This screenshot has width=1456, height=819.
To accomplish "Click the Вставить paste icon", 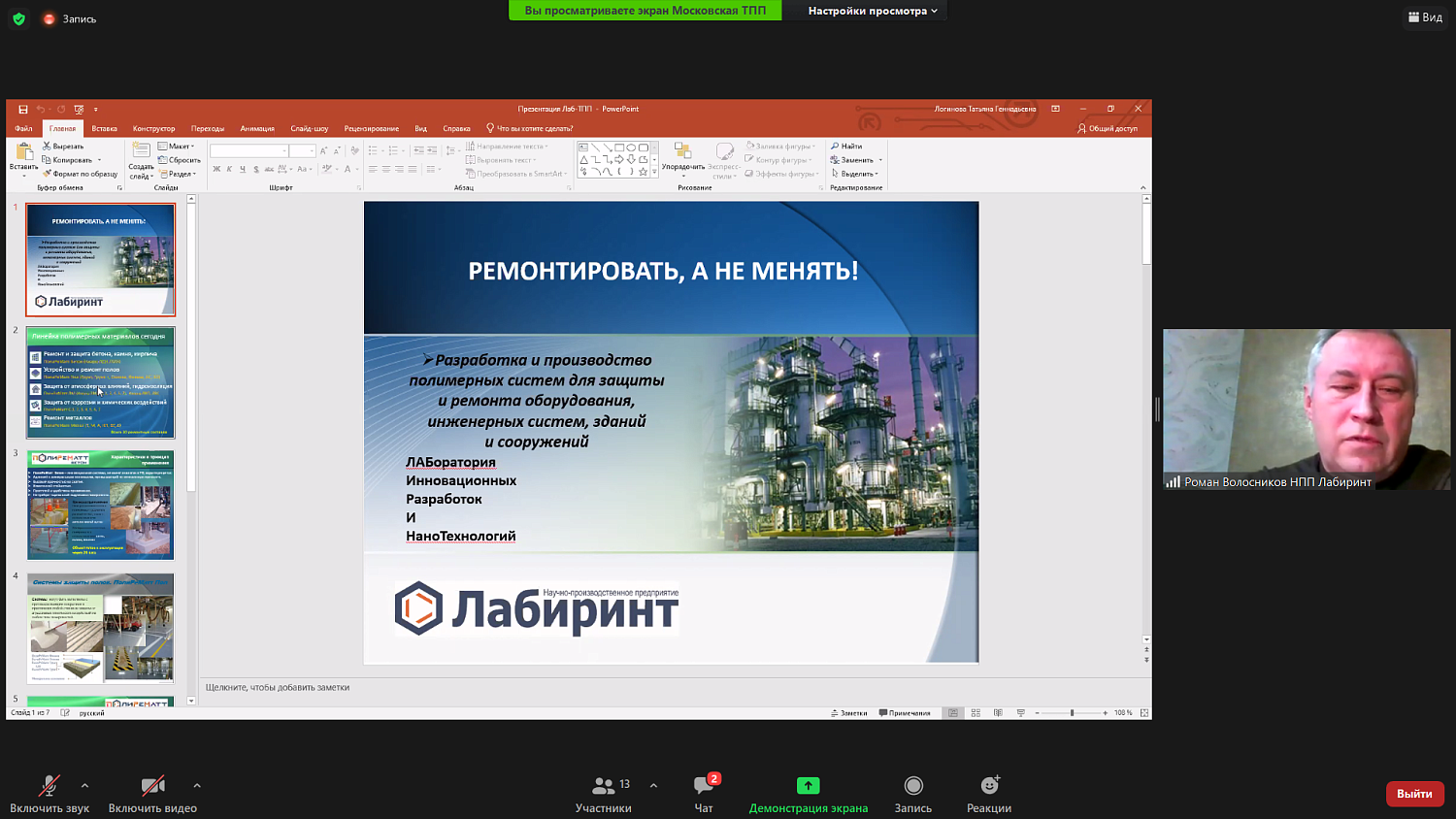I will (x=24, y=151).
